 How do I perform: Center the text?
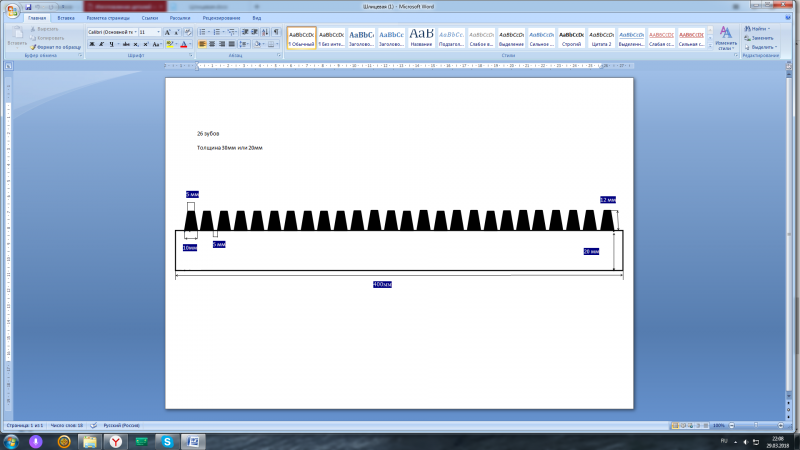click(212, 44)
